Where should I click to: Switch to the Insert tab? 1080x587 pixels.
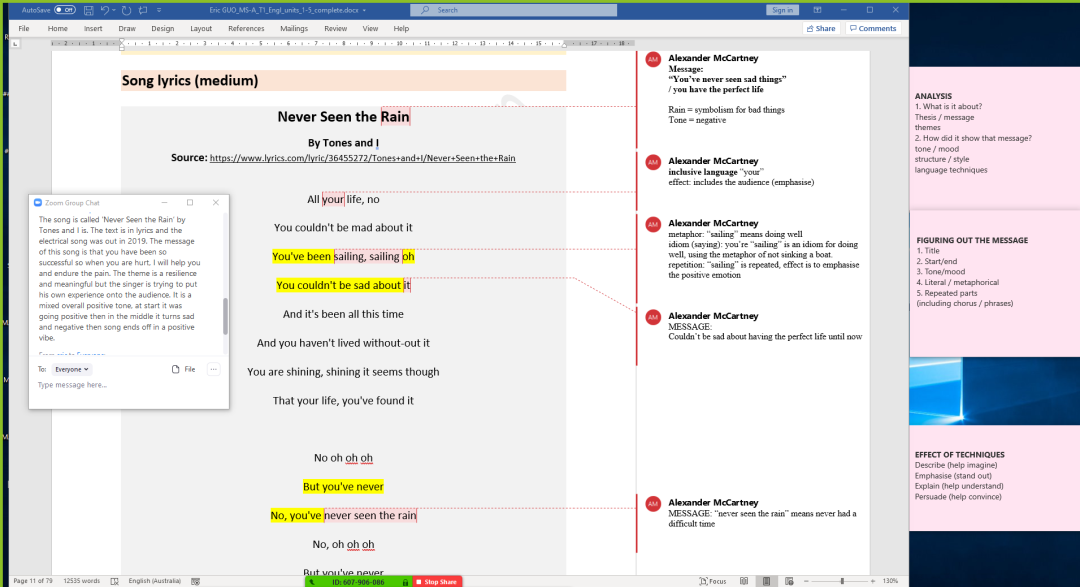click(x=93, y=28)
